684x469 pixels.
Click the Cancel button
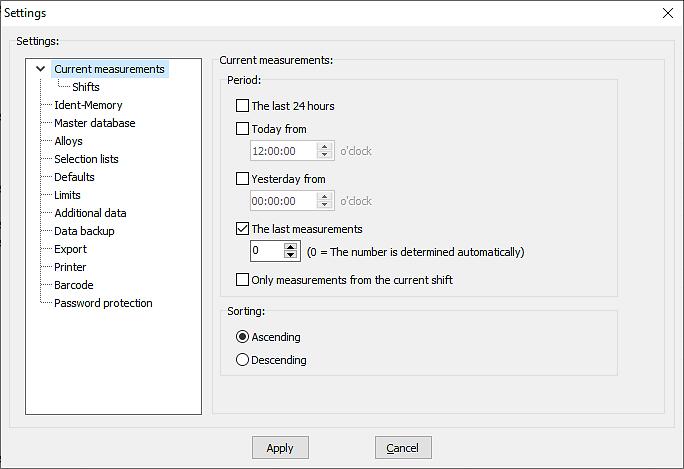[x=403, y=448]
